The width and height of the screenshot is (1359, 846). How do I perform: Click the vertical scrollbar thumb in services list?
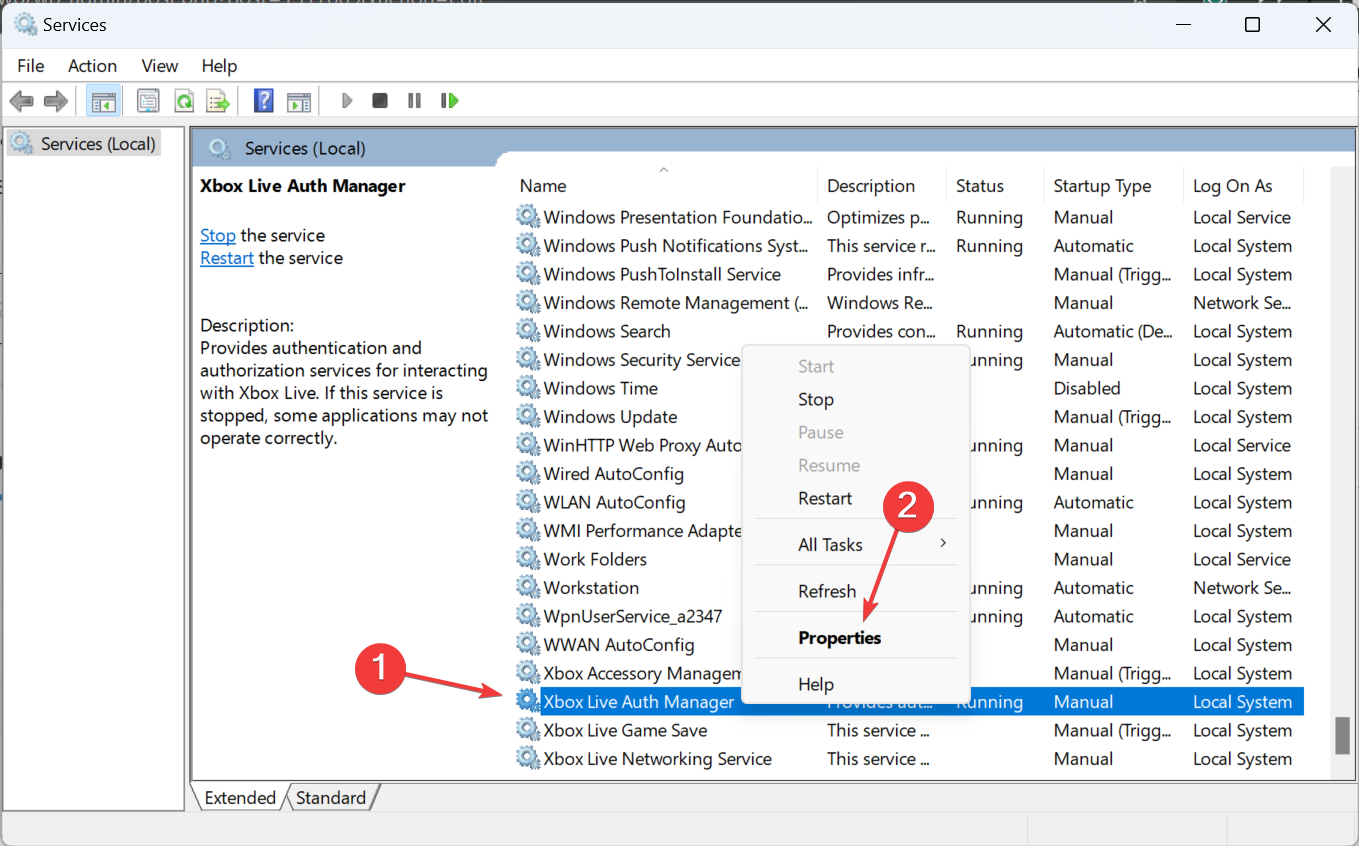[x=1342, y=736]
